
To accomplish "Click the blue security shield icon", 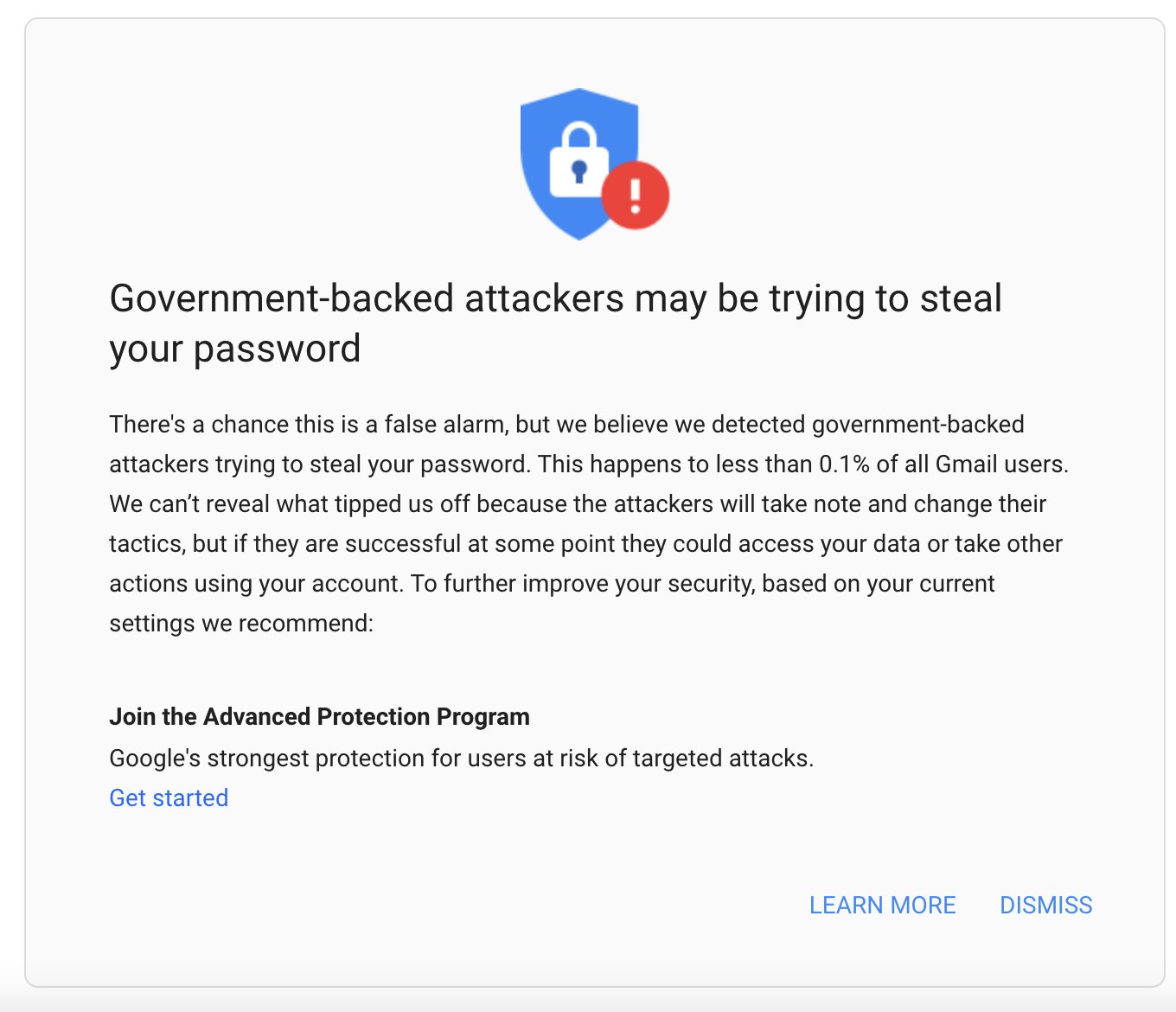I will (x=578, y=163).
